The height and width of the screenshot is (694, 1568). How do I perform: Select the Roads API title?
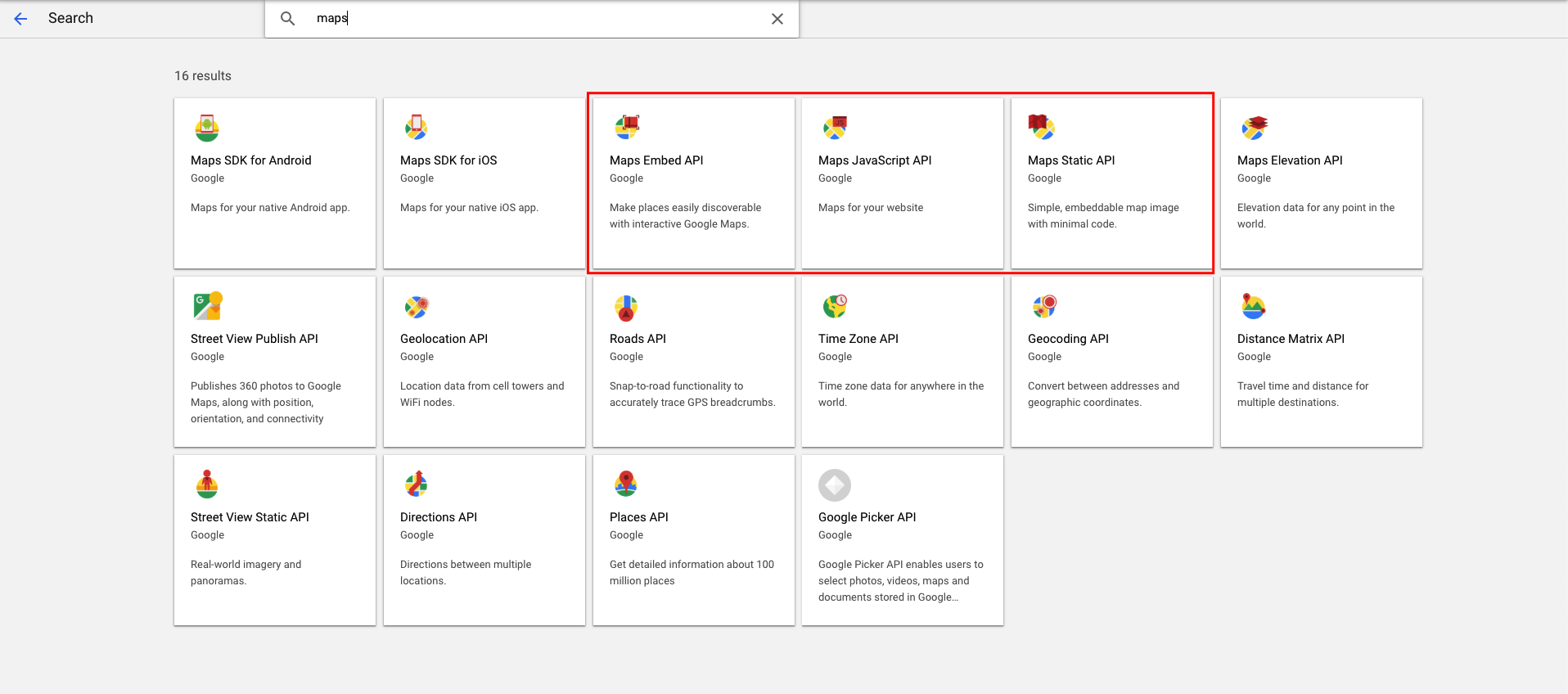[638, 339]
